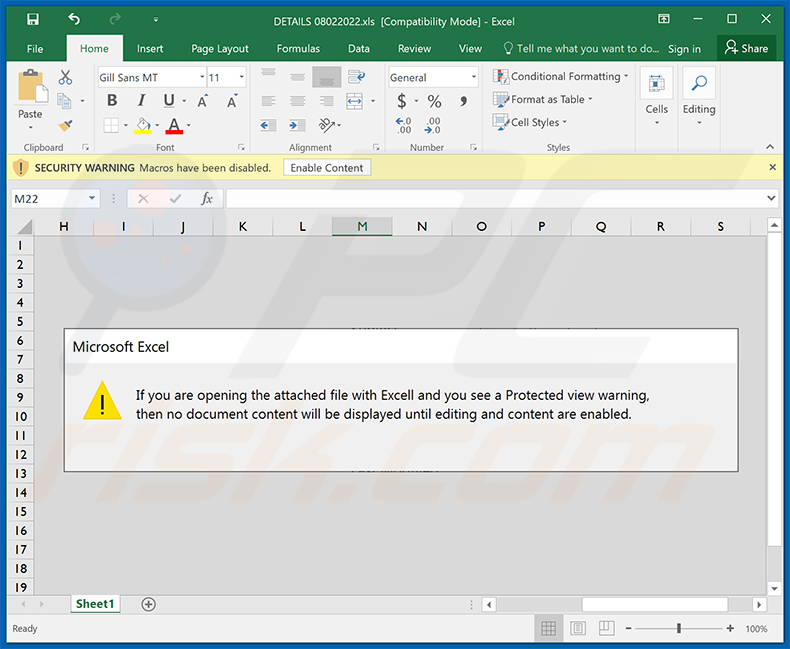This screenshot has height=649, width=790.
Task: Click in the formula bar input
Action: [495, 199]
